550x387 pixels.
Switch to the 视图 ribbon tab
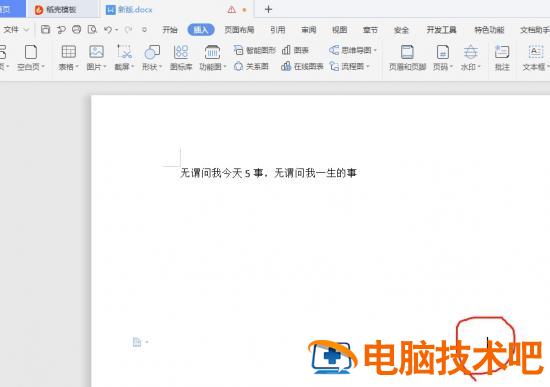[340, 30]
